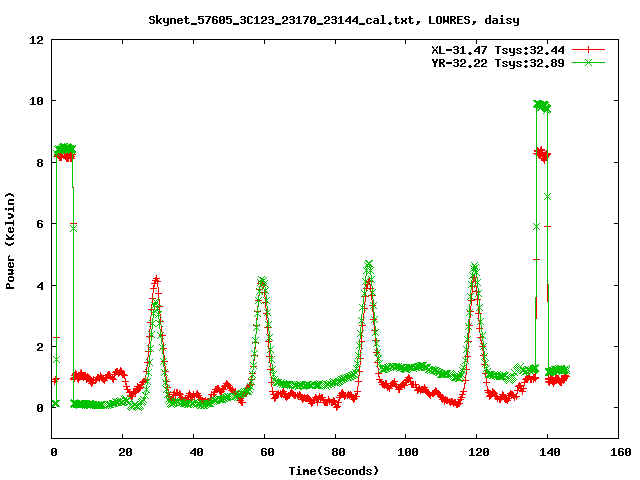Screen dimensions: 640x480
Task: Click the green calibration plateau near 138 seconds
Action: point(542,106)
